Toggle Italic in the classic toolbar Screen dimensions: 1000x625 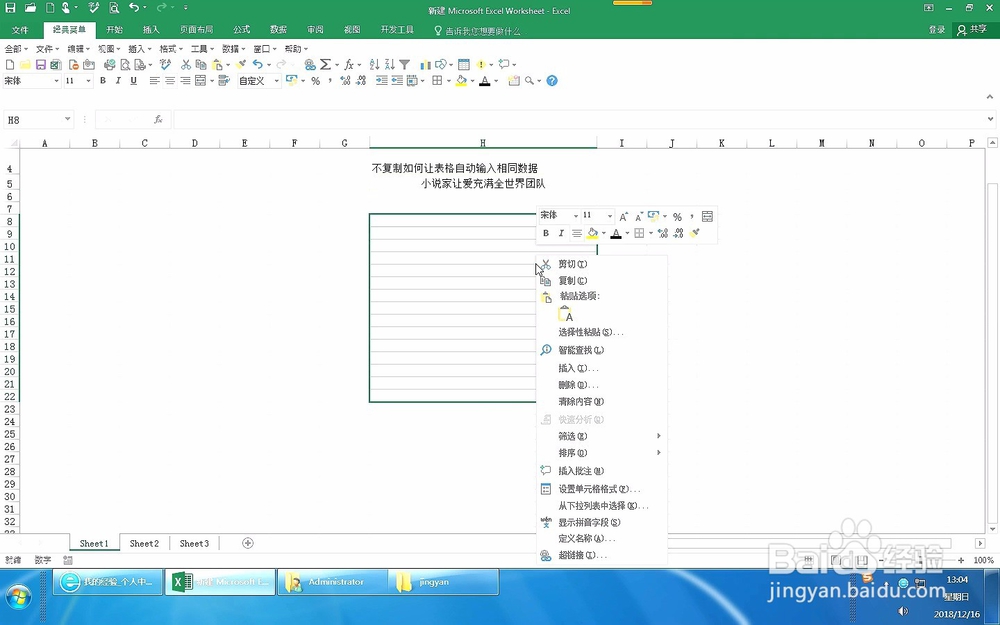click(x=118, y=80)
